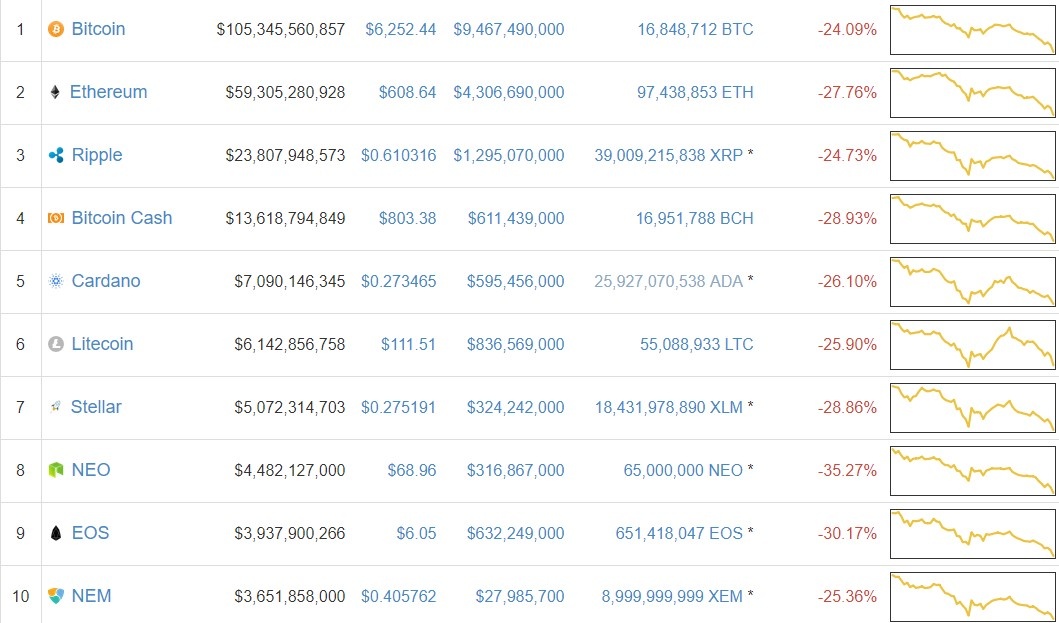Open Litecoin's 7-day price graph thumbnail
1059x623 pixels.
(x=972, y=345)
